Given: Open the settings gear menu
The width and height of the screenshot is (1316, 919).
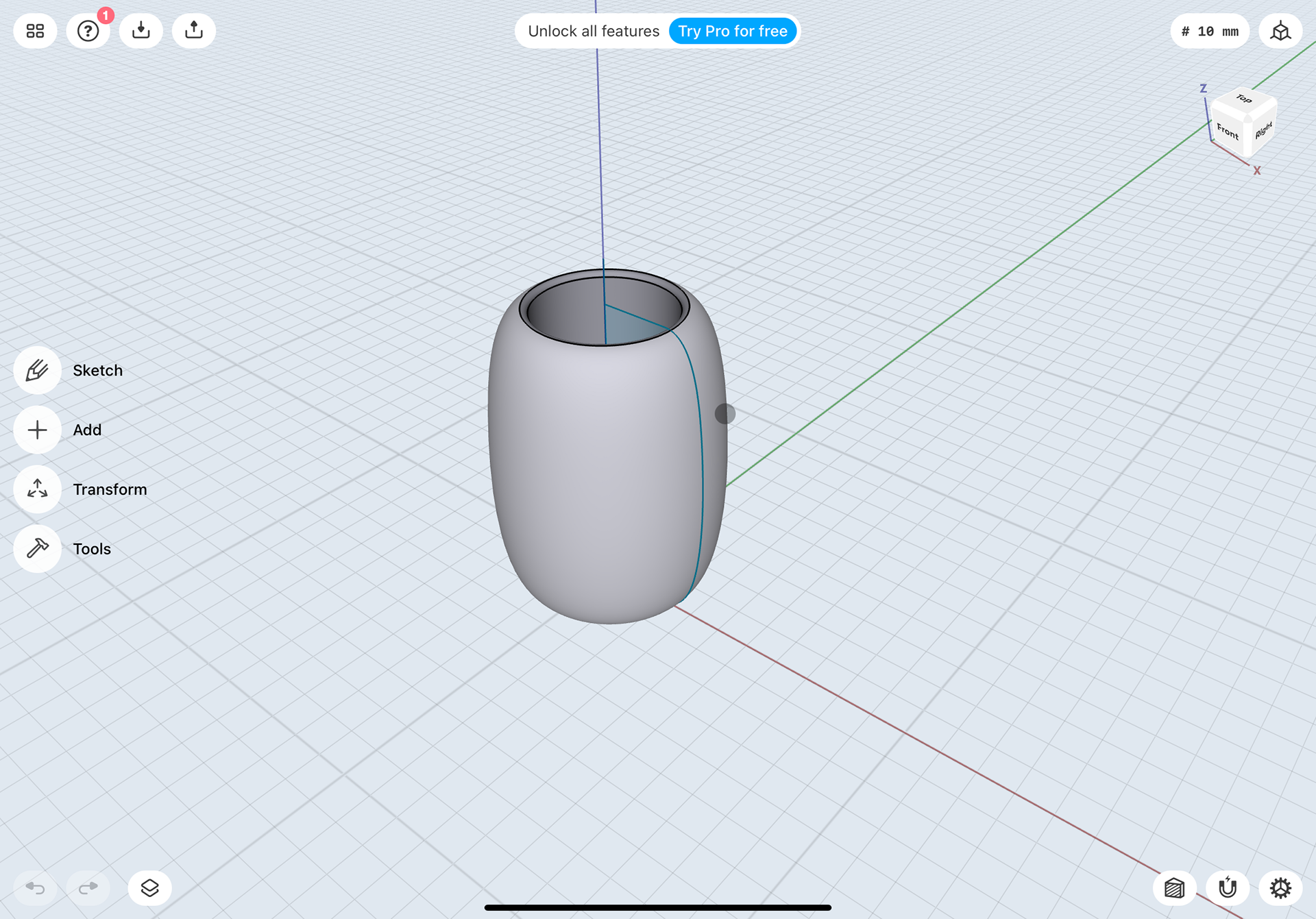Looking at the screenshot, I should (x=1280, y=888).
